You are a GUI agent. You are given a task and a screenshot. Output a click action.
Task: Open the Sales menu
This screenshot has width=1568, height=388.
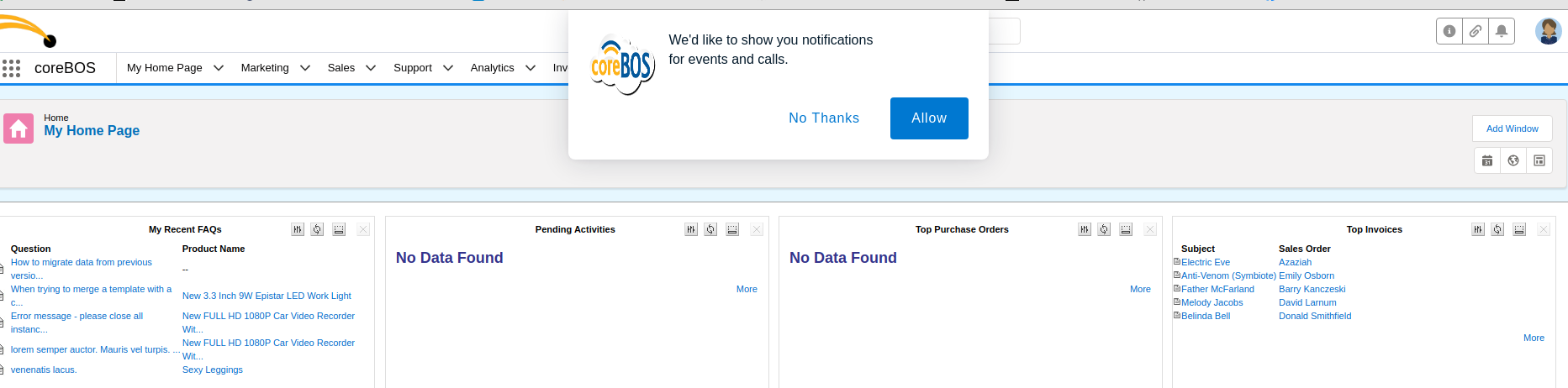(341, 68)
